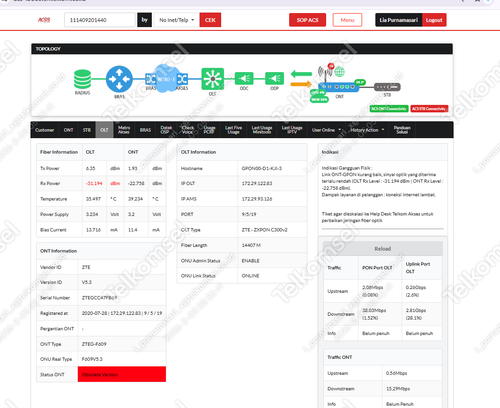Click the Reload button in traffic panel
The height and width of the screenshot is (408, 500).
click(383, 249)
